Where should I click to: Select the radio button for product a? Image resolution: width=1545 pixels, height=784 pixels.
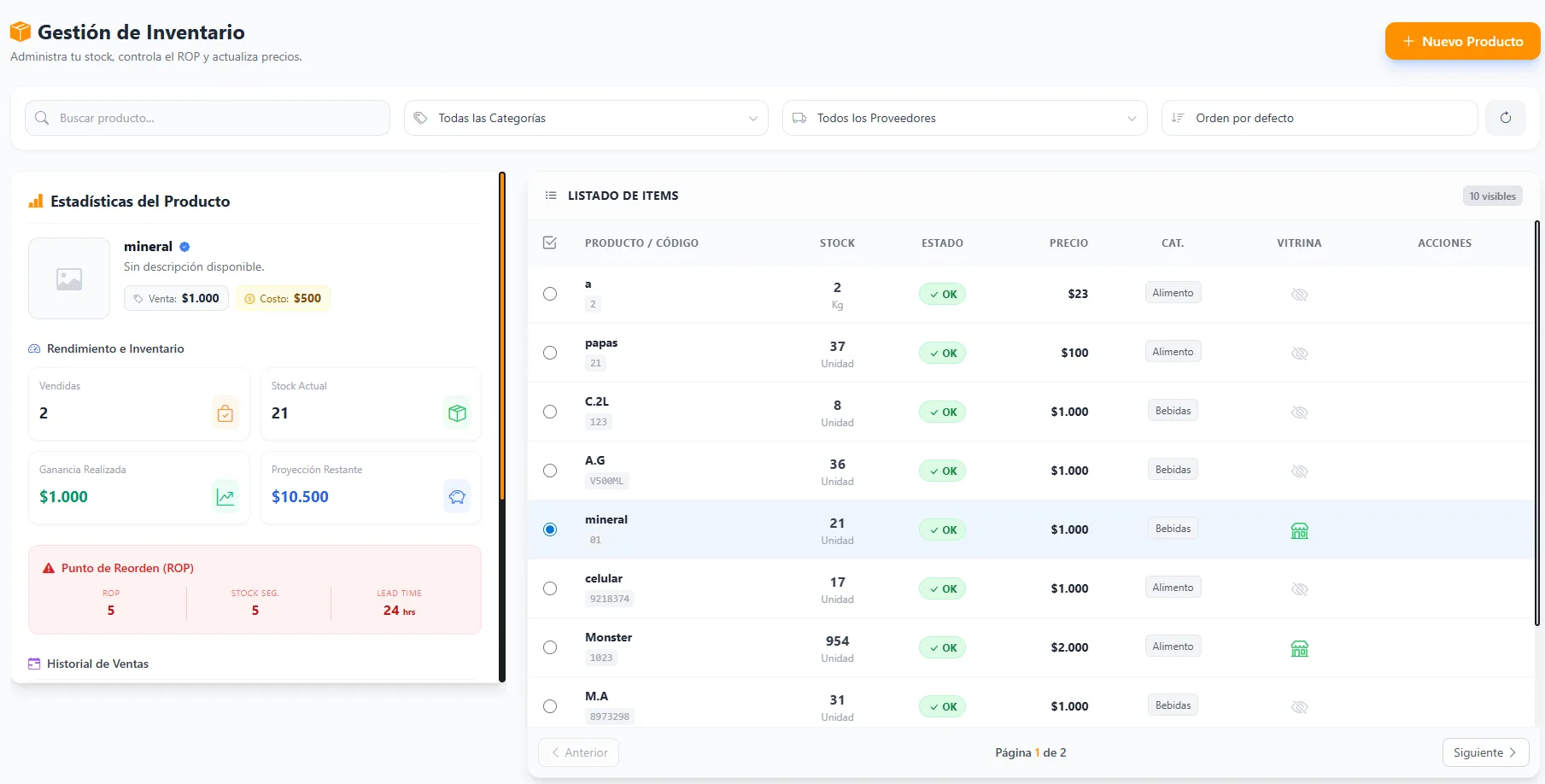click(550, 294)
